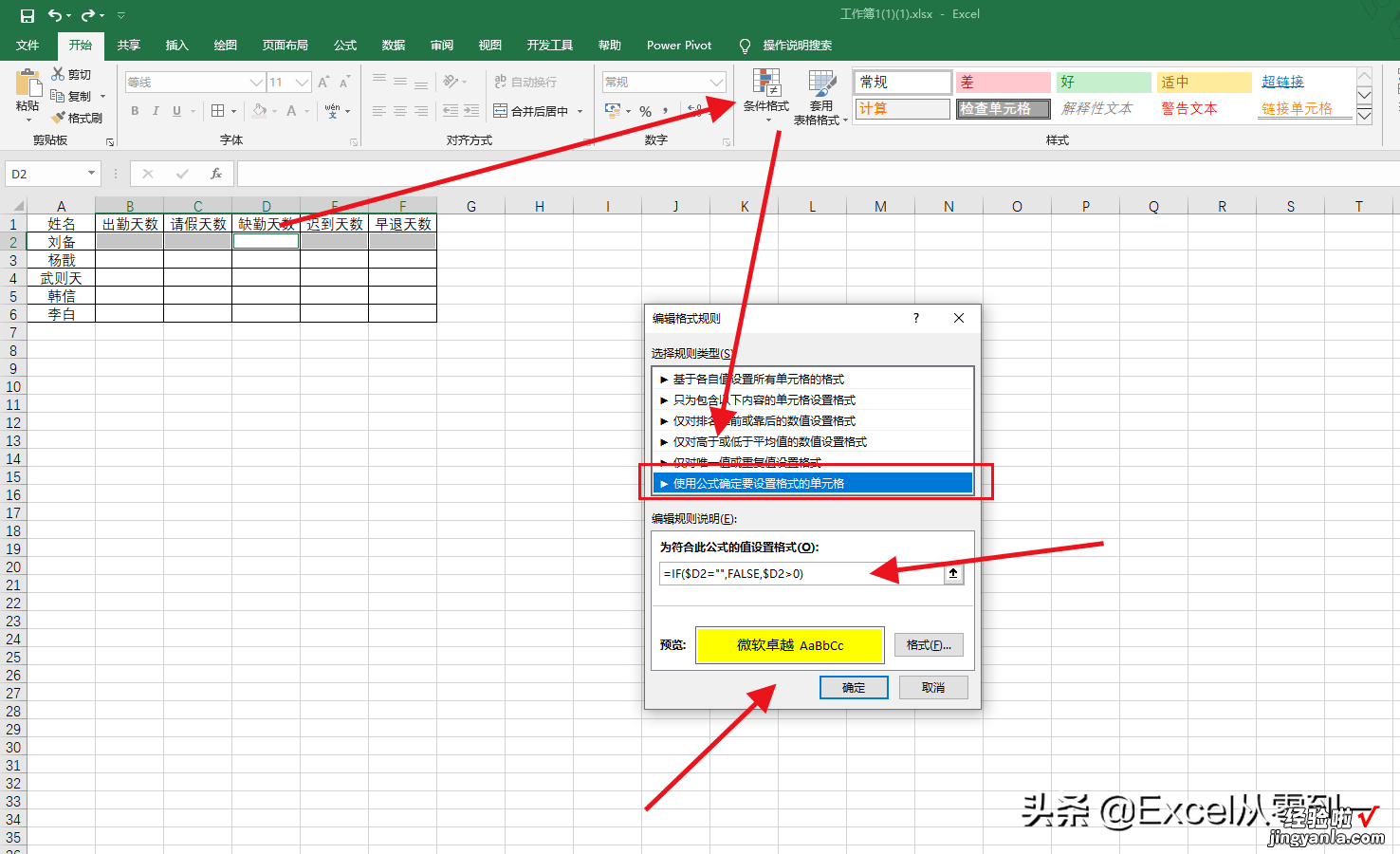This screenshot has height=854, width=1400.
Task: Click the Undo arrow icon
Action: pos(55,15)
